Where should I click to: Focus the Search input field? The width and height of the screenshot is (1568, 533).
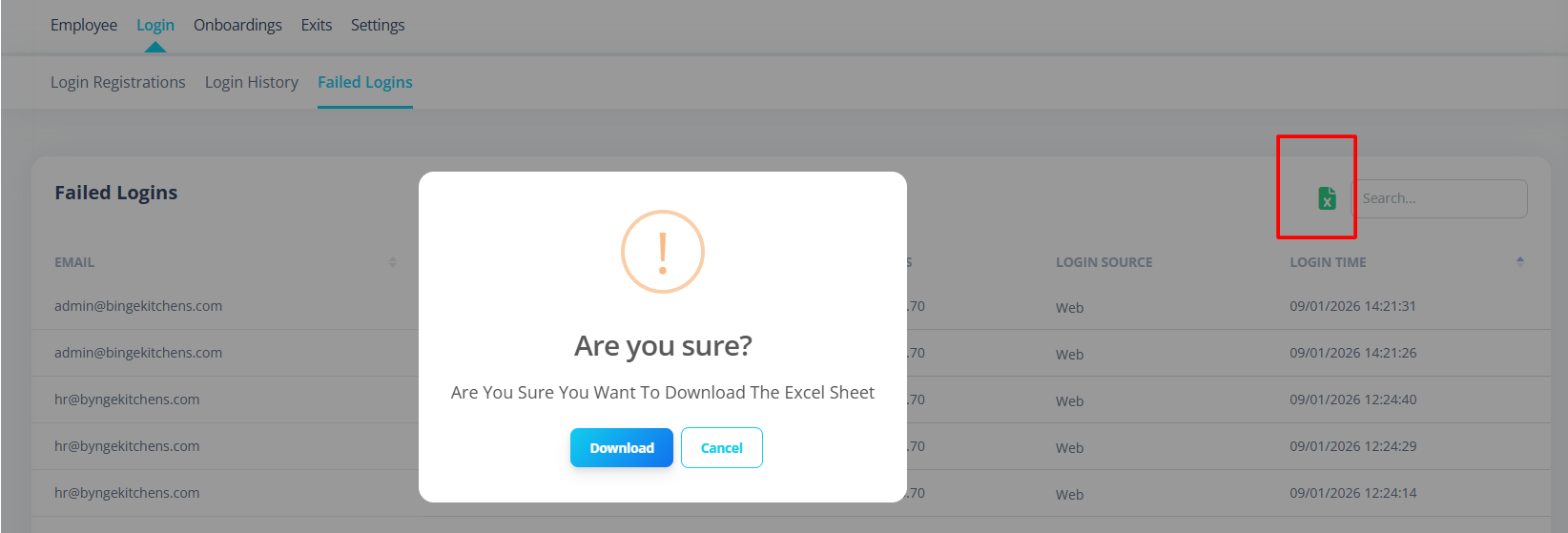(1440, 198)
